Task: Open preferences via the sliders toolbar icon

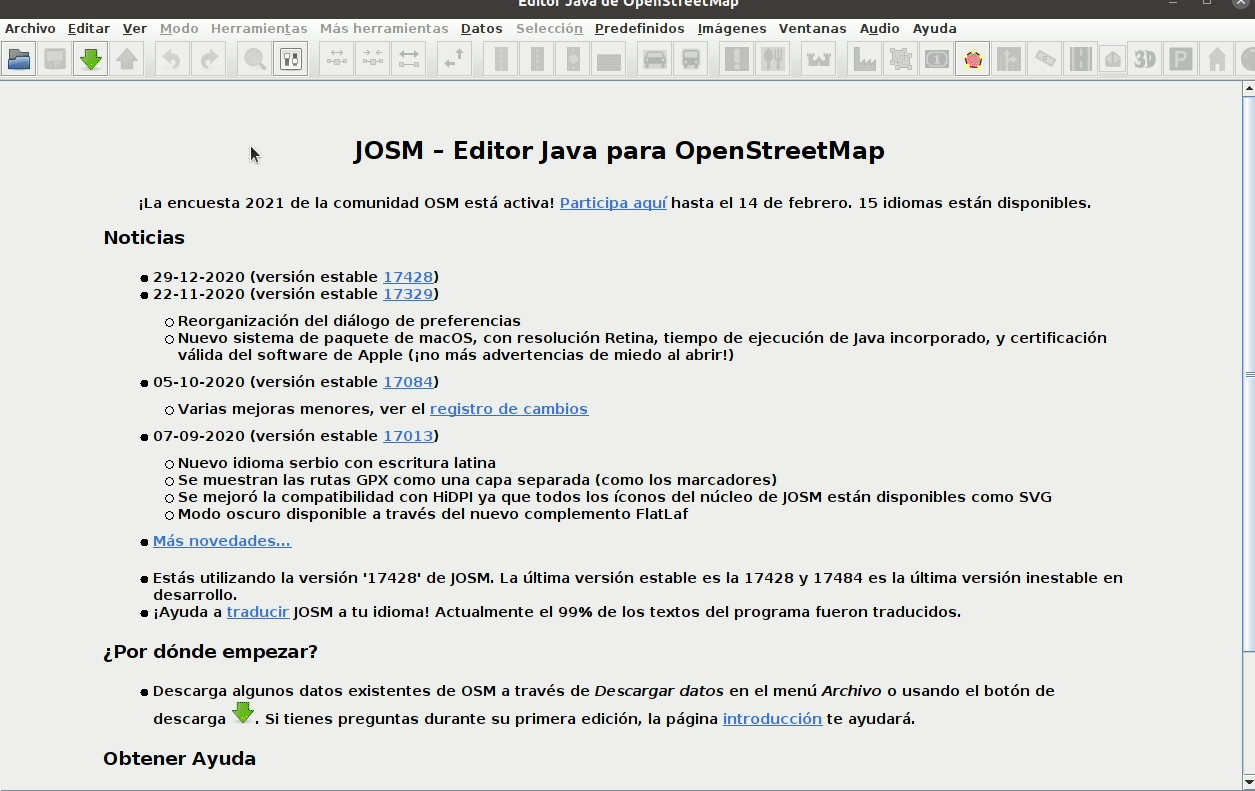Action: pos(291,60)
